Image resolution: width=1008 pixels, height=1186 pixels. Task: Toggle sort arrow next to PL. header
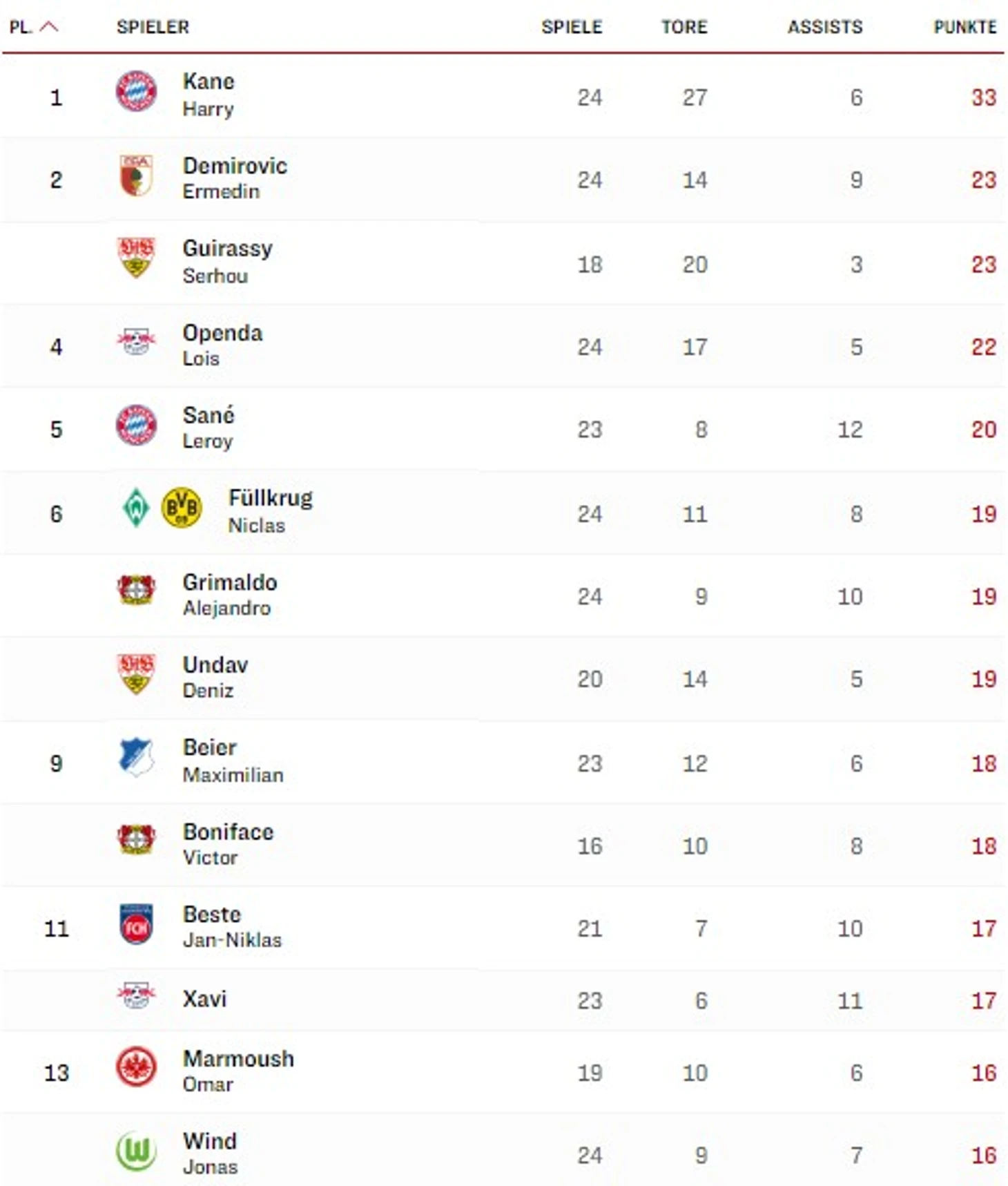[49, 27]
